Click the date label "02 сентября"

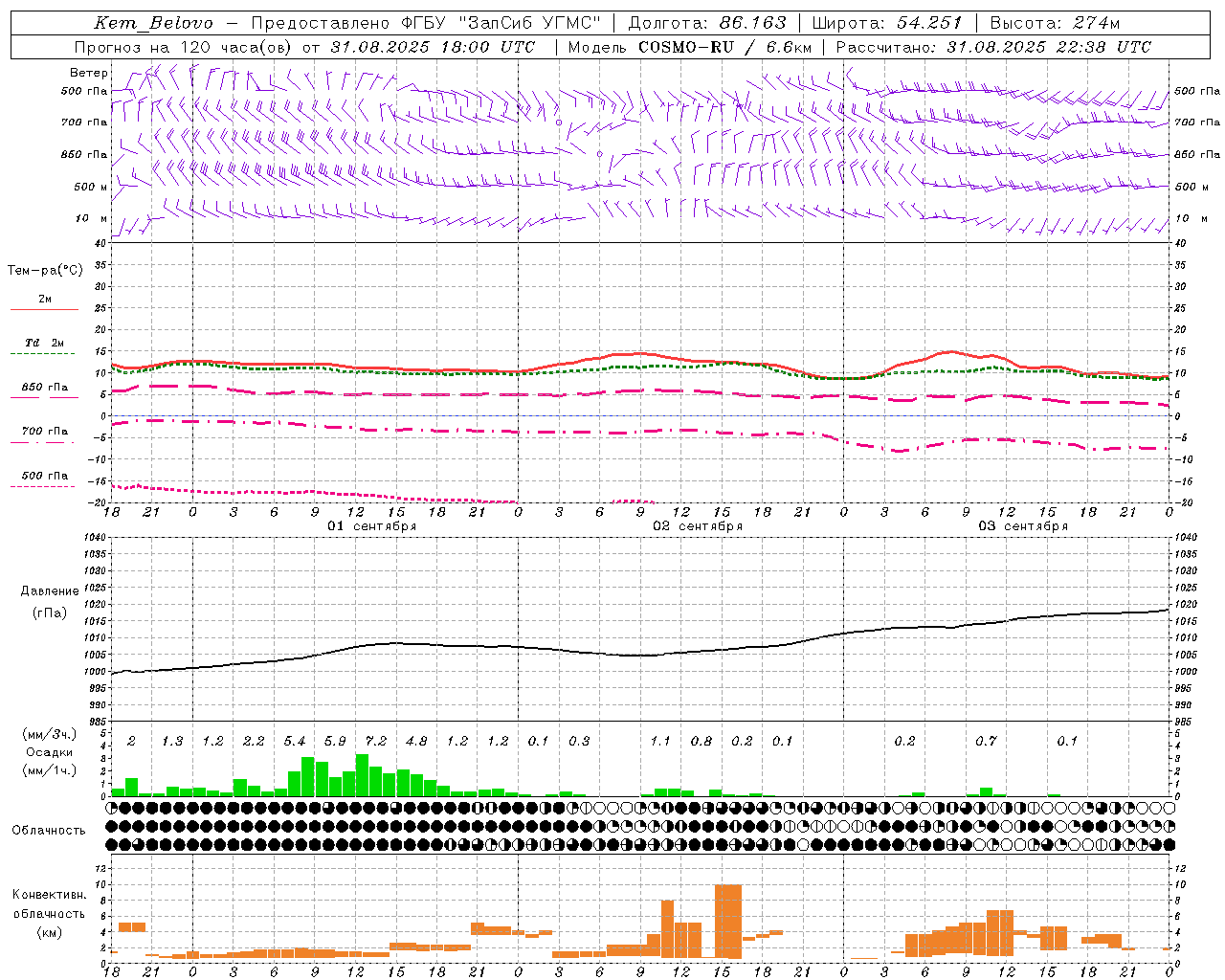[698, 526]
